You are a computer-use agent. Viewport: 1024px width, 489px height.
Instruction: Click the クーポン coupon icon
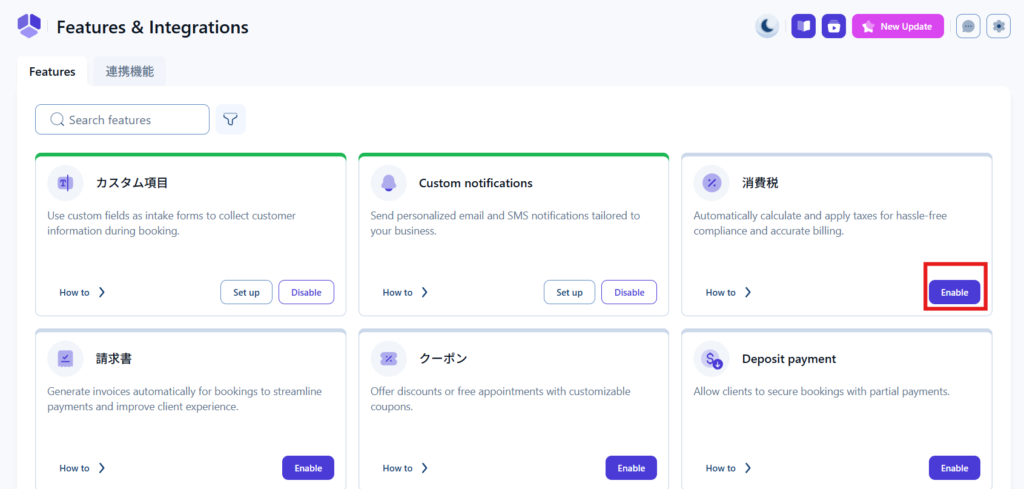389,359
